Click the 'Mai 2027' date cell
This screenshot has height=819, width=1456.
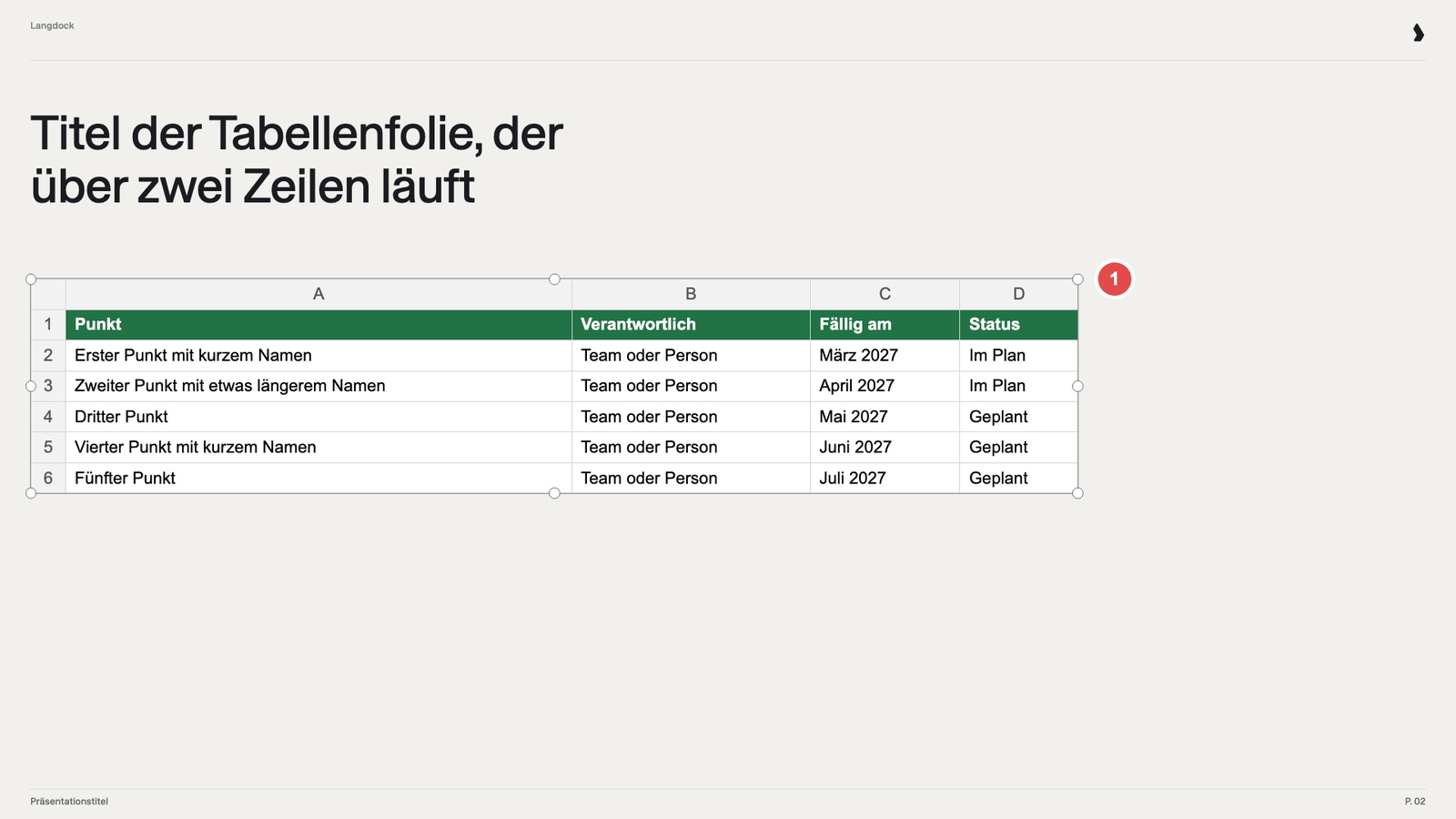pos(885,417)
